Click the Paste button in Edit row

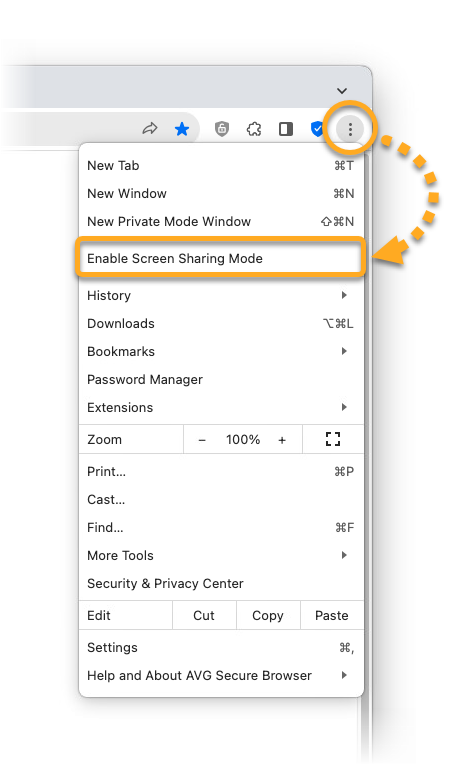pos(332,615)
